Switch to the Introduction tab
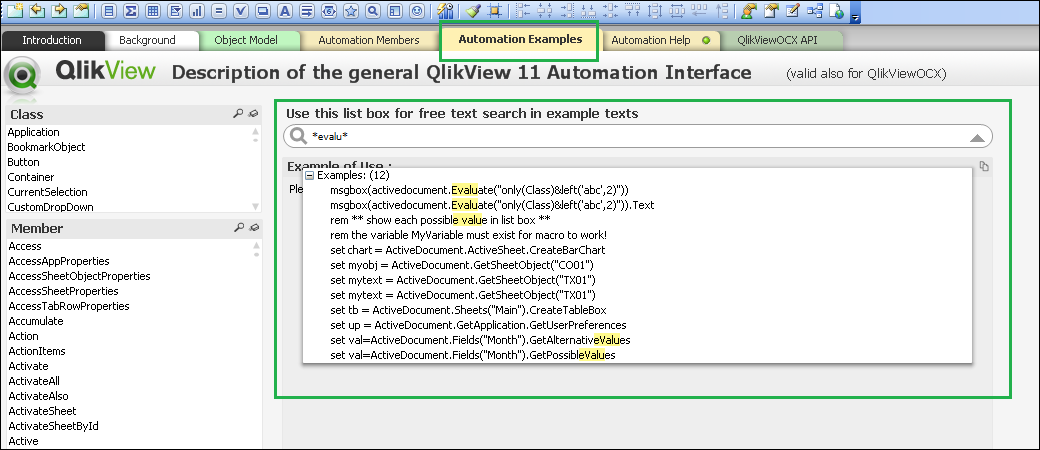This screenshot has width=1040, height=450. pos(52,40)
